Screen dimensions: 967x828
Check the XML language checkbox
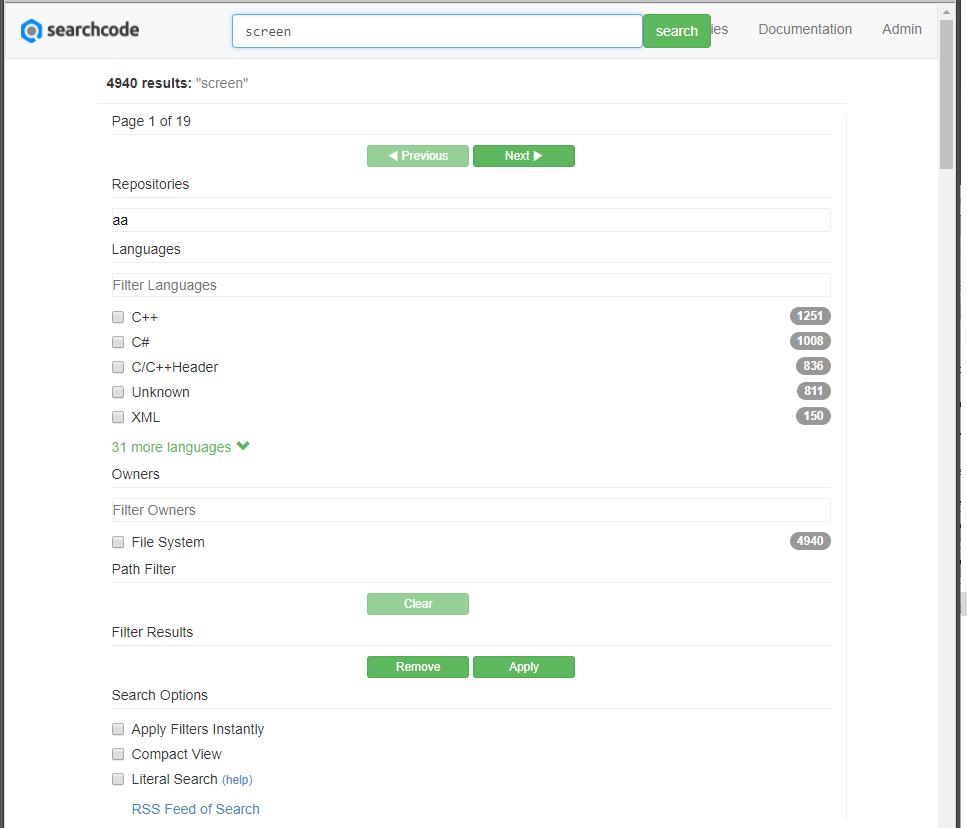118,417
